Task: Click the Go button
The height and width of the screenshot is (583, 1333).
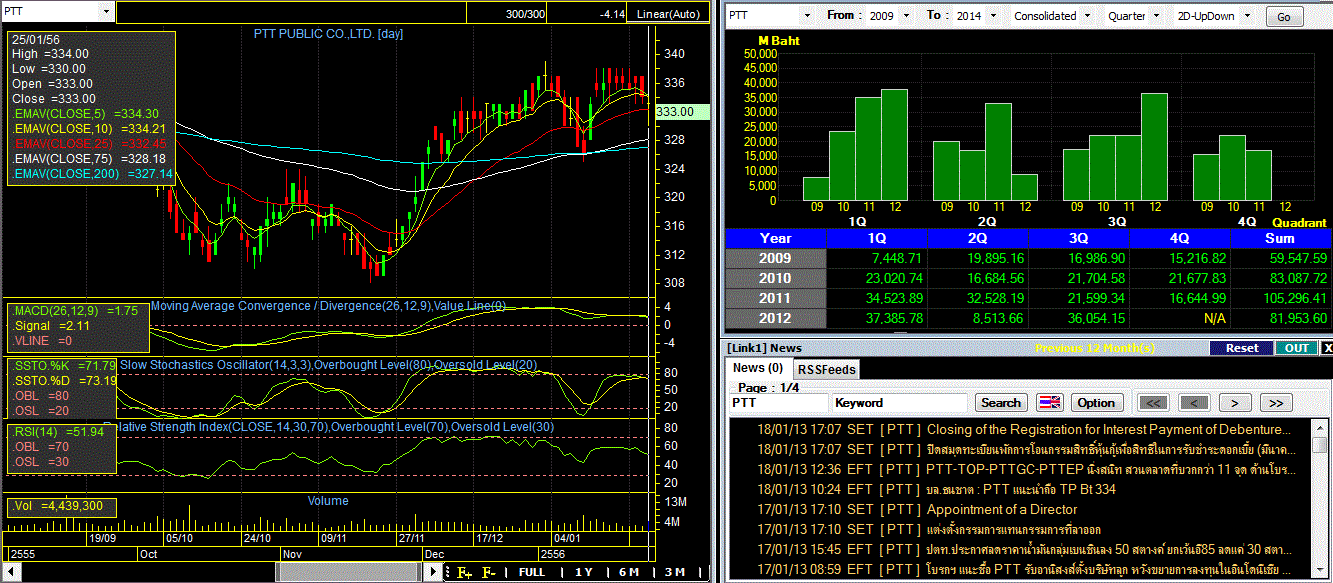Action: click(x=1285, y=17)
